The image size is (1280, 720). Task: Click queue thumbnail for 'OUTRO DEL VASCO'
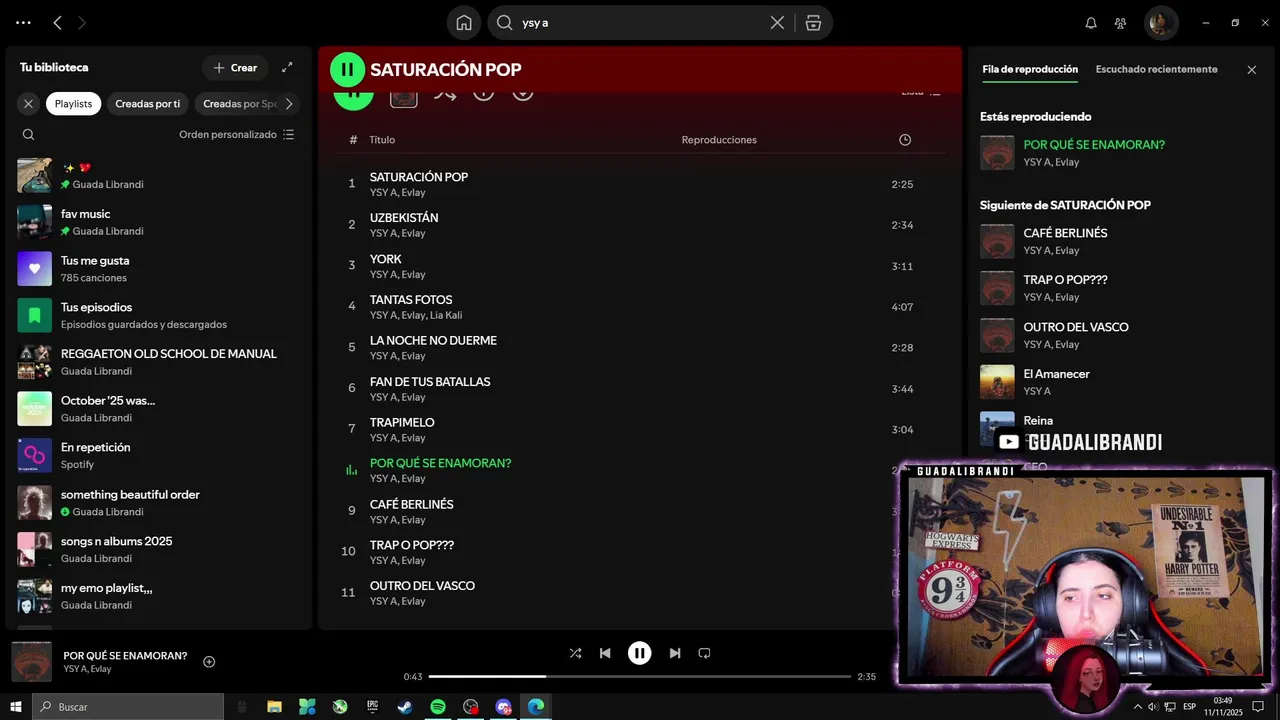(x=997, y=335)
